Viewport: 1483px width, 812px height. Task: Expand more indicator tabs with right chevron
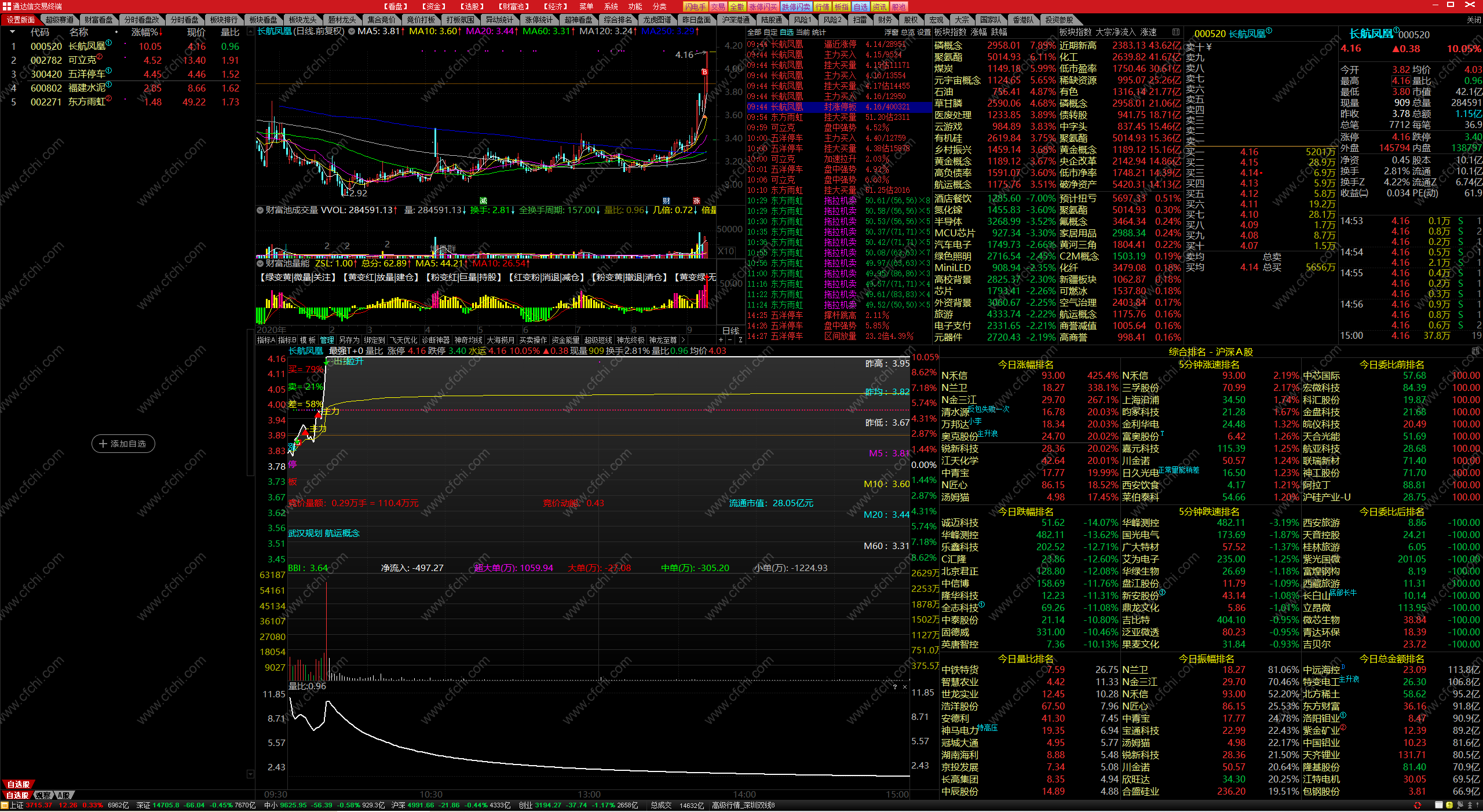point(684,340)
